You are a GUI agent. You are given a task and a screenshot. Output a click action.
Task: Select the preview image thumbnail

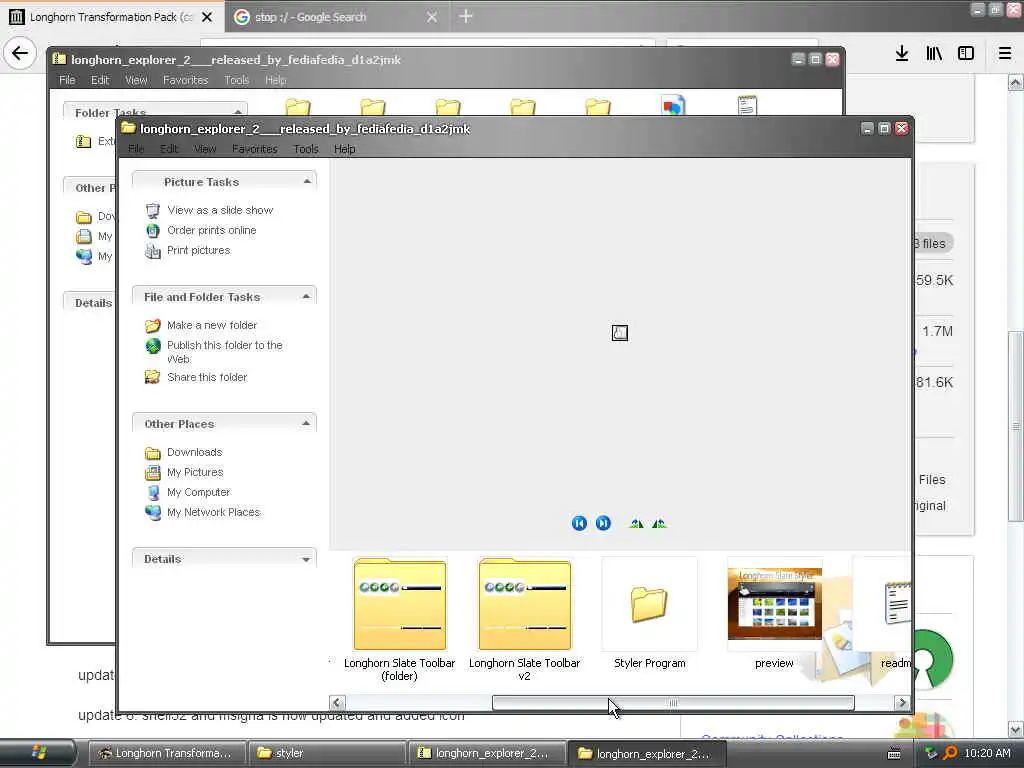point(775,605)
